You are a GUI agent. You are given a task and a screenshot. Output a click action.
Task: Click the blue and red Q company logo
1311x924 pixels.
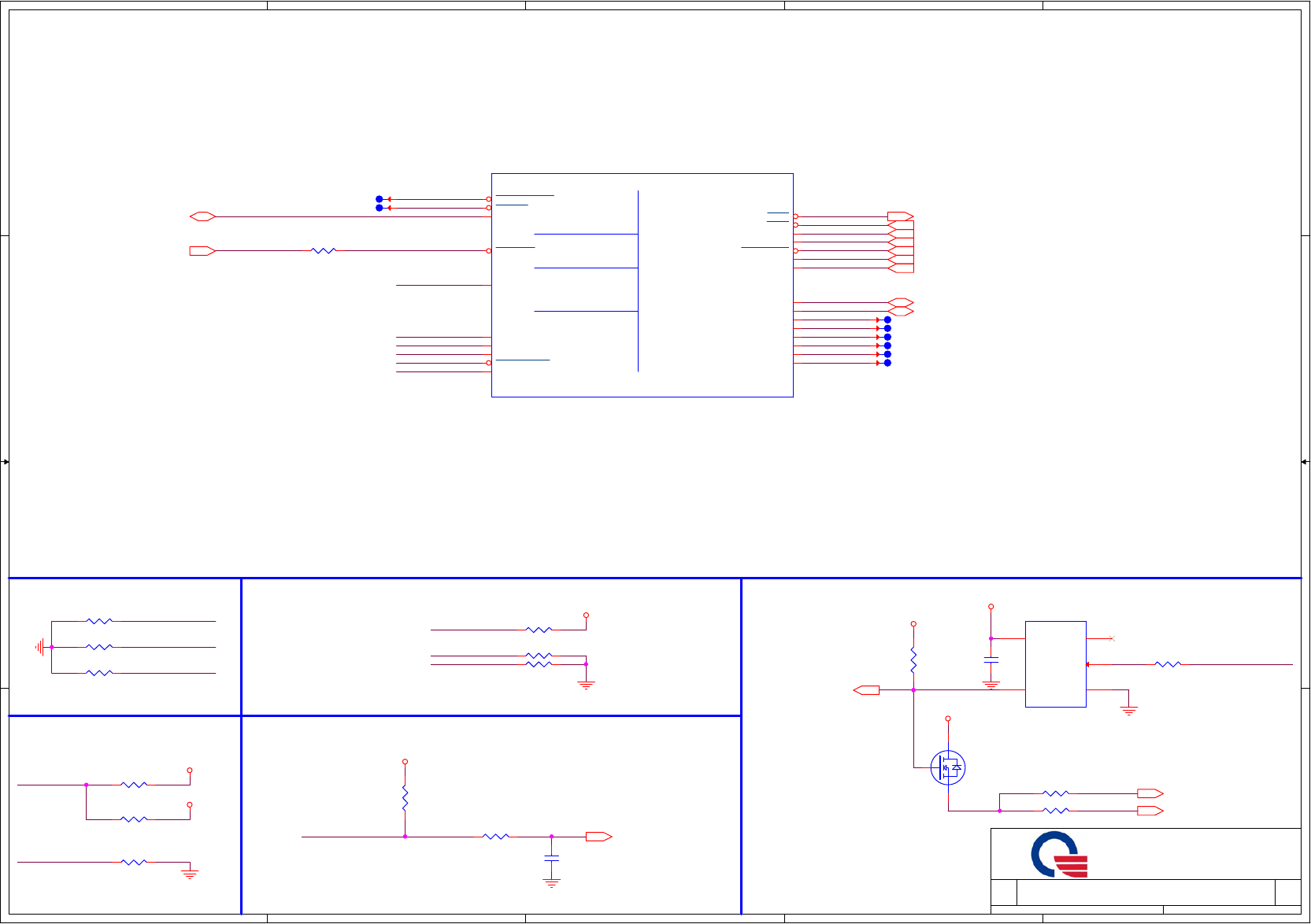click(x=1059, y=854)
